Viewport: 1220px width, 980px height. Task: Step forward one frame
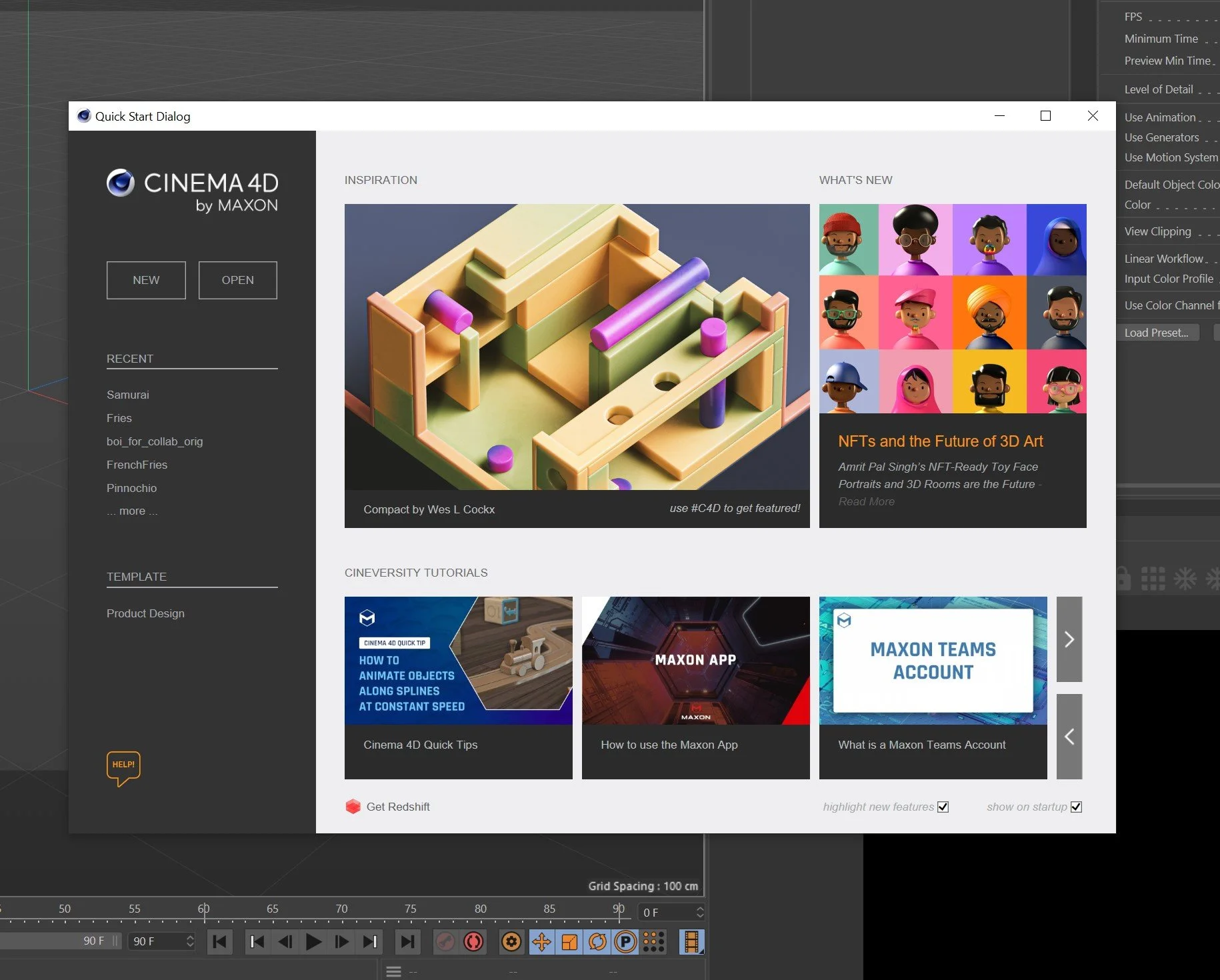point(342,941)
